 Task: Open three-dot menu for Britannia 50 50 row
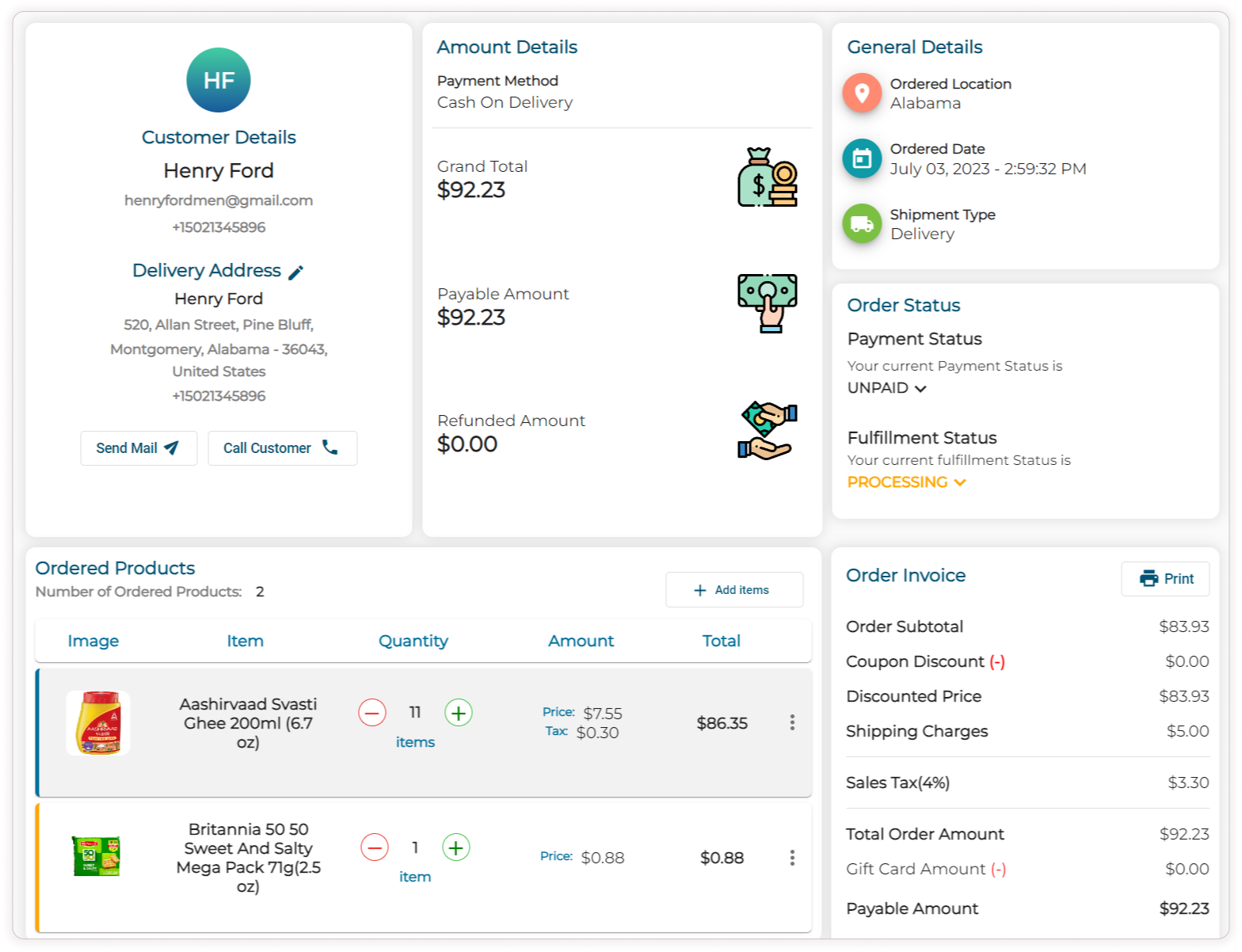coord(792,858)
